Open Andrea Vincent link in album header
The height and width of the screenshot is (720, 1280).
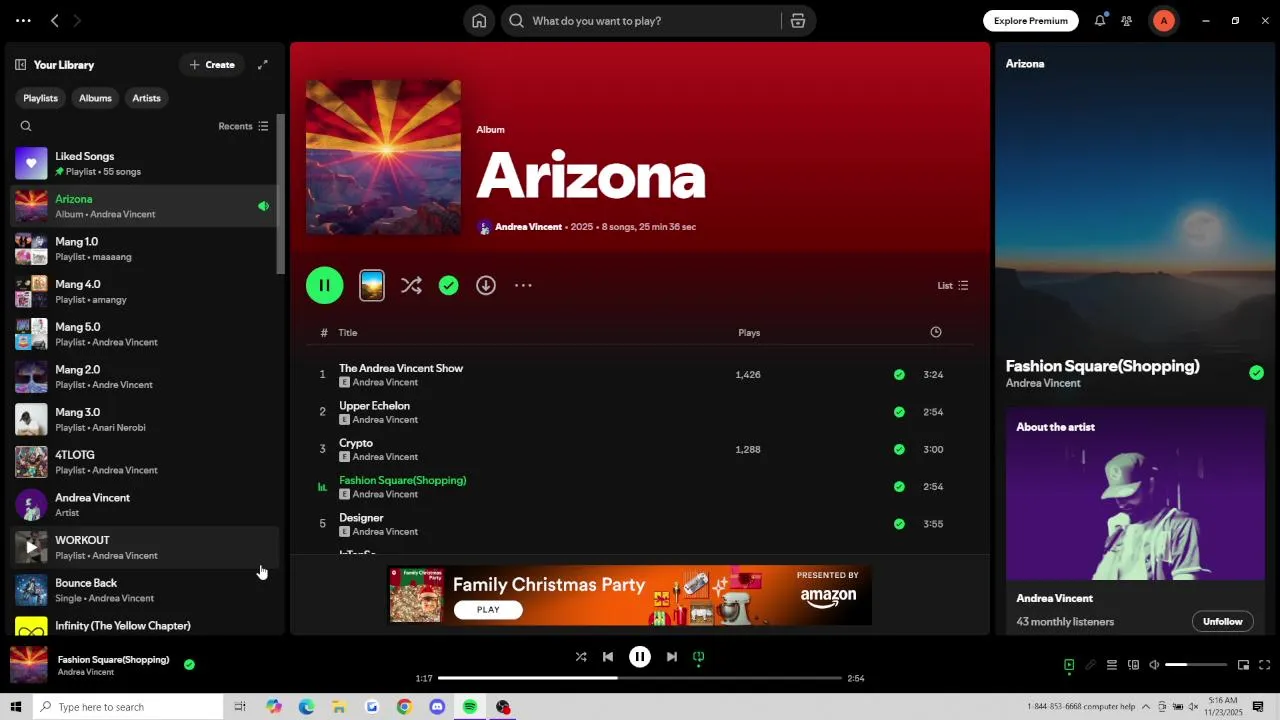pos(528,227)
